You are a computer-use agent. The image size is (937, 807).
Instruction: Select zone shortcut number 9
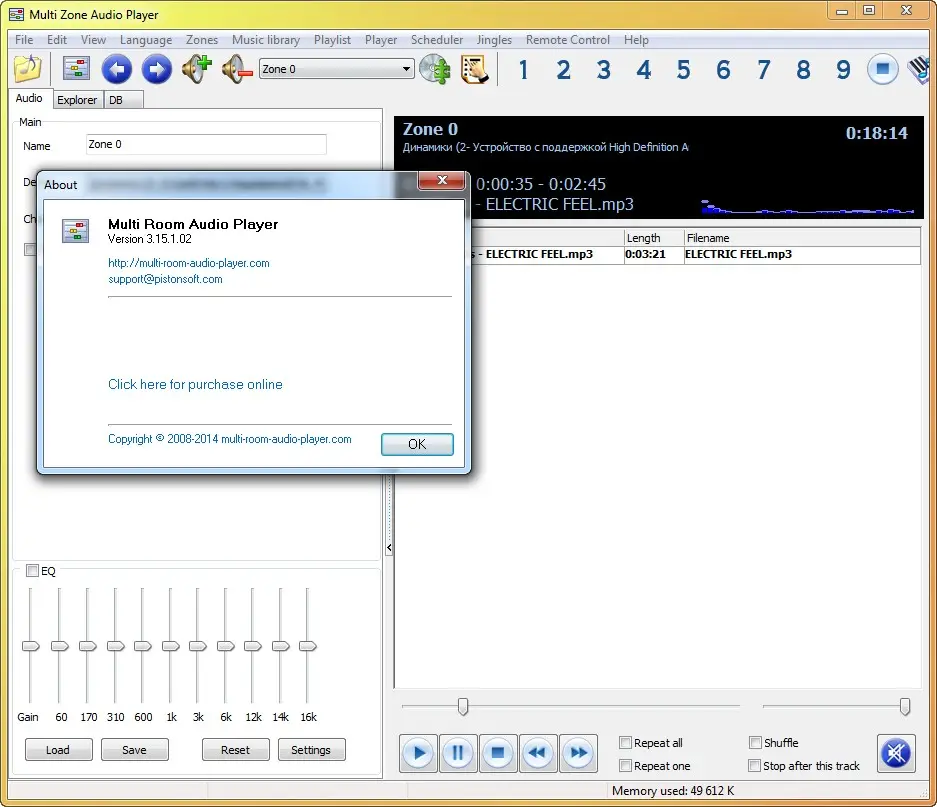coord(844,70)
